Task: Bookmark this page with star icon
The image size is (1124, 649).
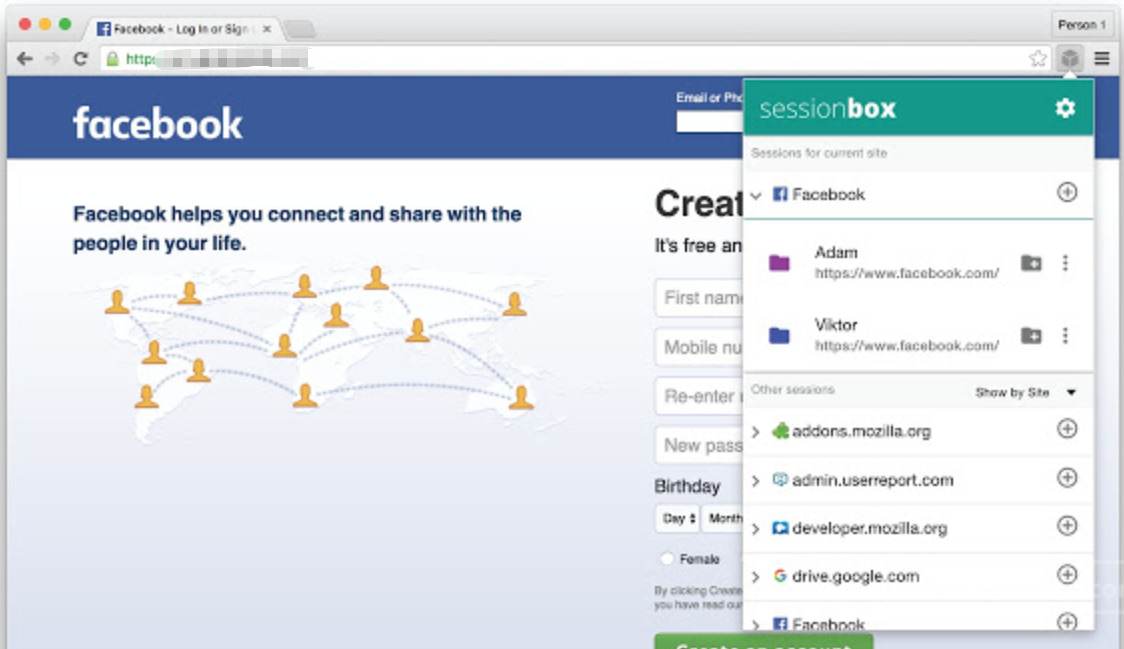Action: (1037, 58)
